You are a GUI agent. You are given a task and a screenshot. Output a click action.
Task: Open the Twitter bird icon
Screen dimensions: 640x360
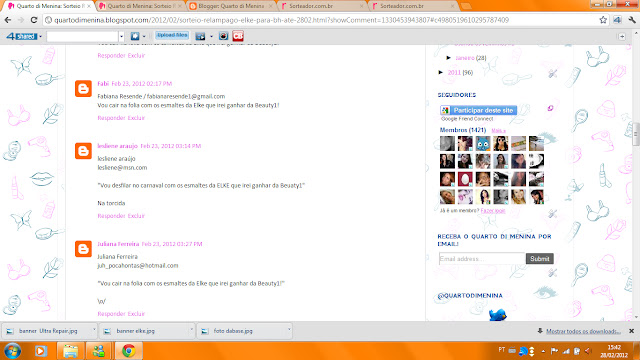(498, 315)
